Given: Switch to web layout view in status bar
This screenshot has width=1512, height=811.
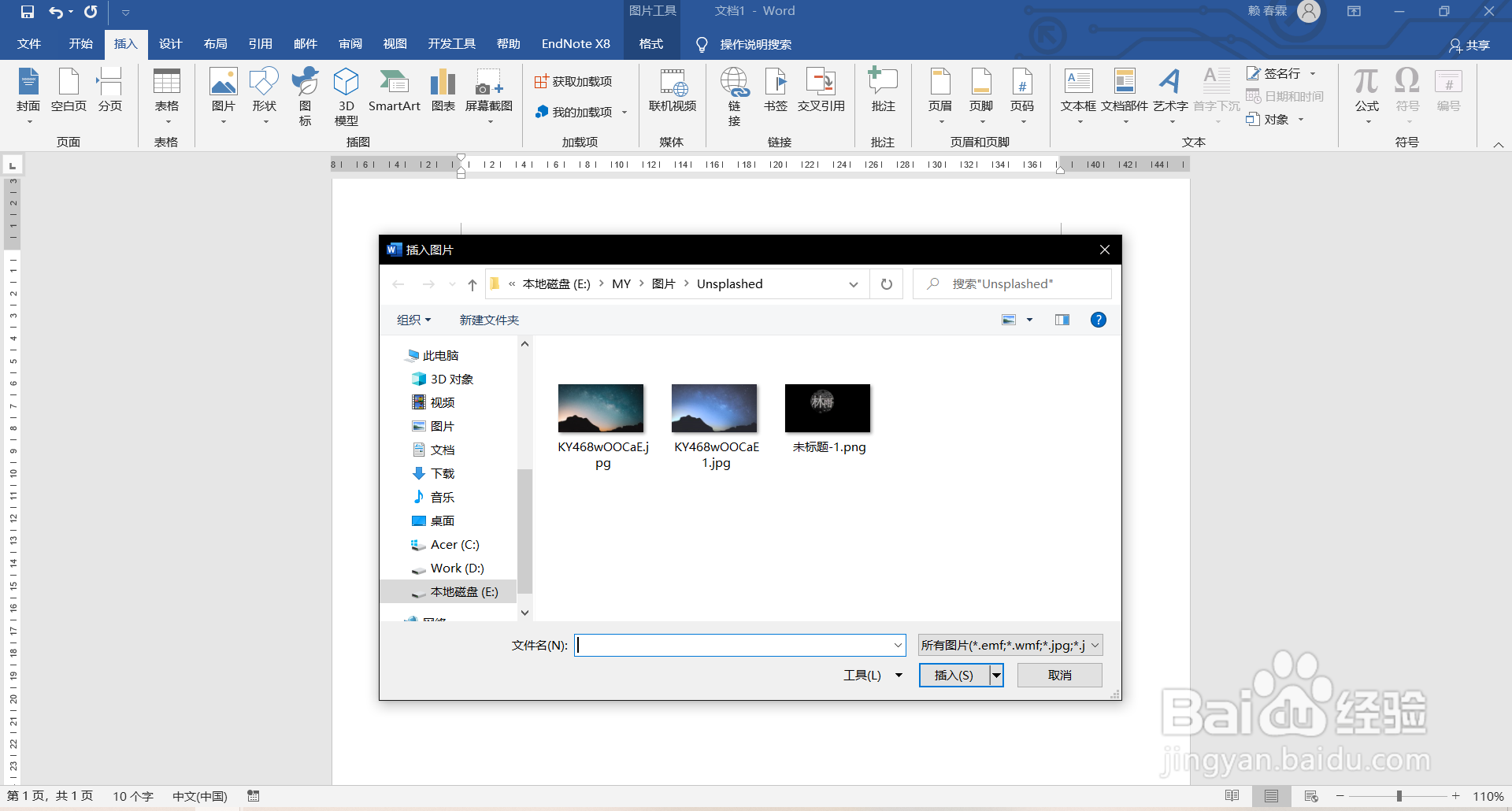Looking at the screenshot, I should pos(1311,796).
